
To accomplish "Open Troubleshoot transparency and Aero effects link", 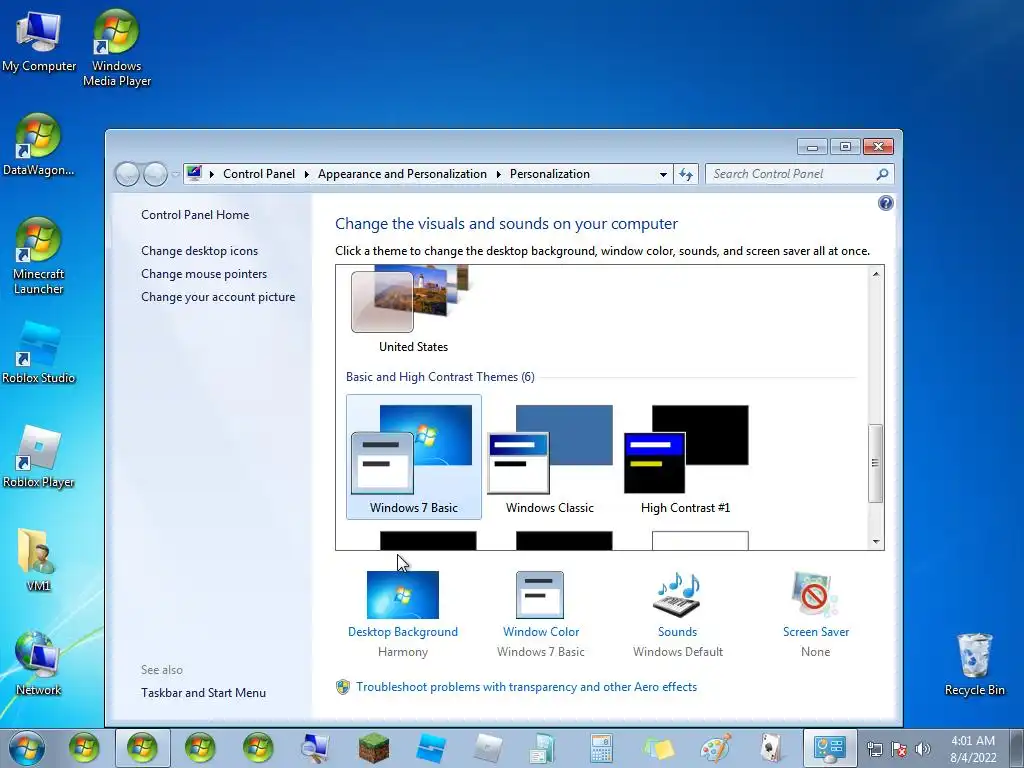I will click(526, 687).
